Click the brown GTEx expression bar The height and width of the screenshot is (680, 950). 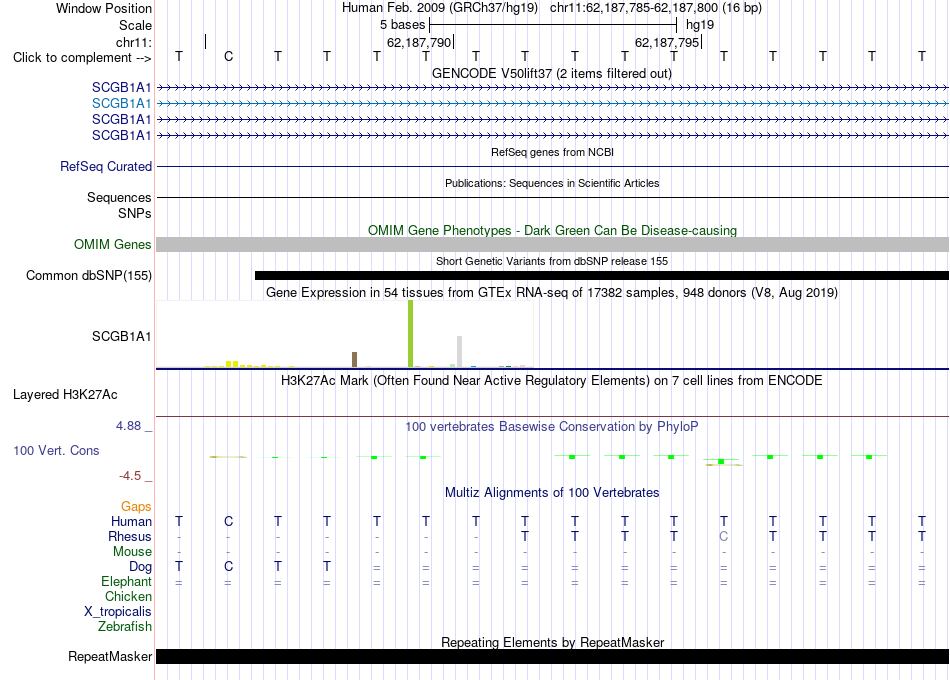coord(354,359)
